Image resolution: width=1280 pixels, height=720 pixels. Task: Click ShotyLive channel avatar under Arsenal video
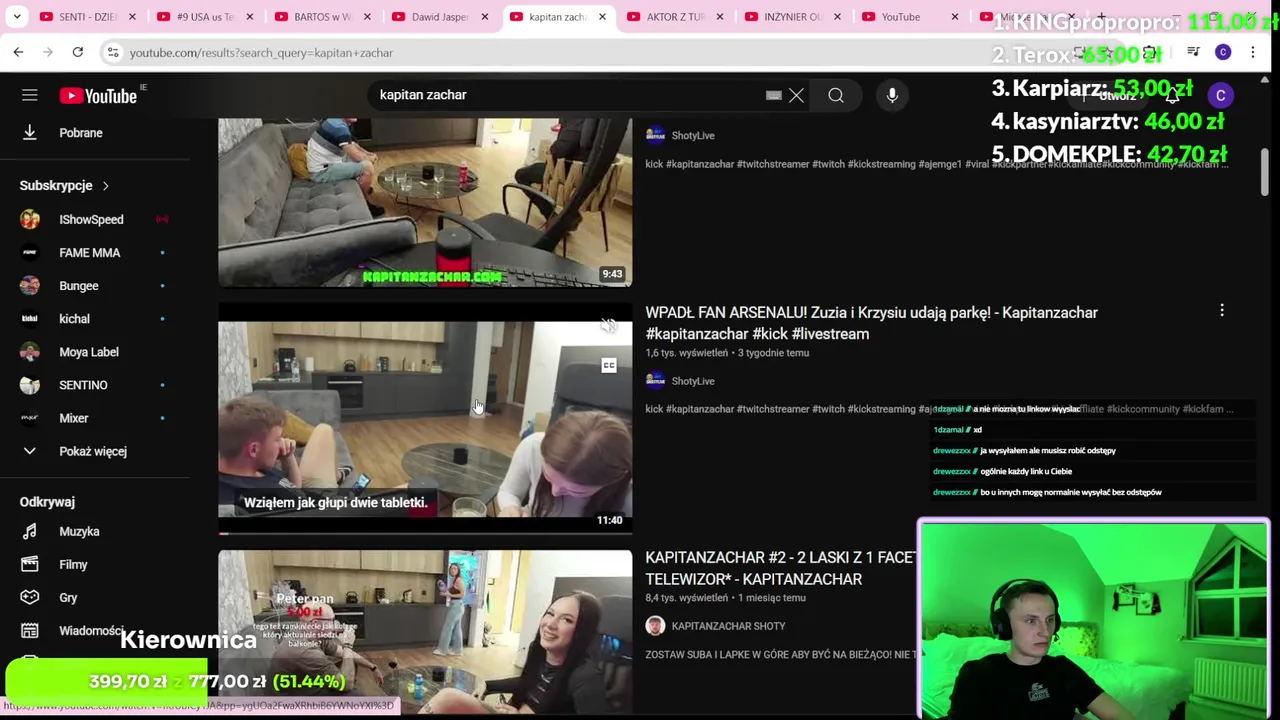click(655, 381)
